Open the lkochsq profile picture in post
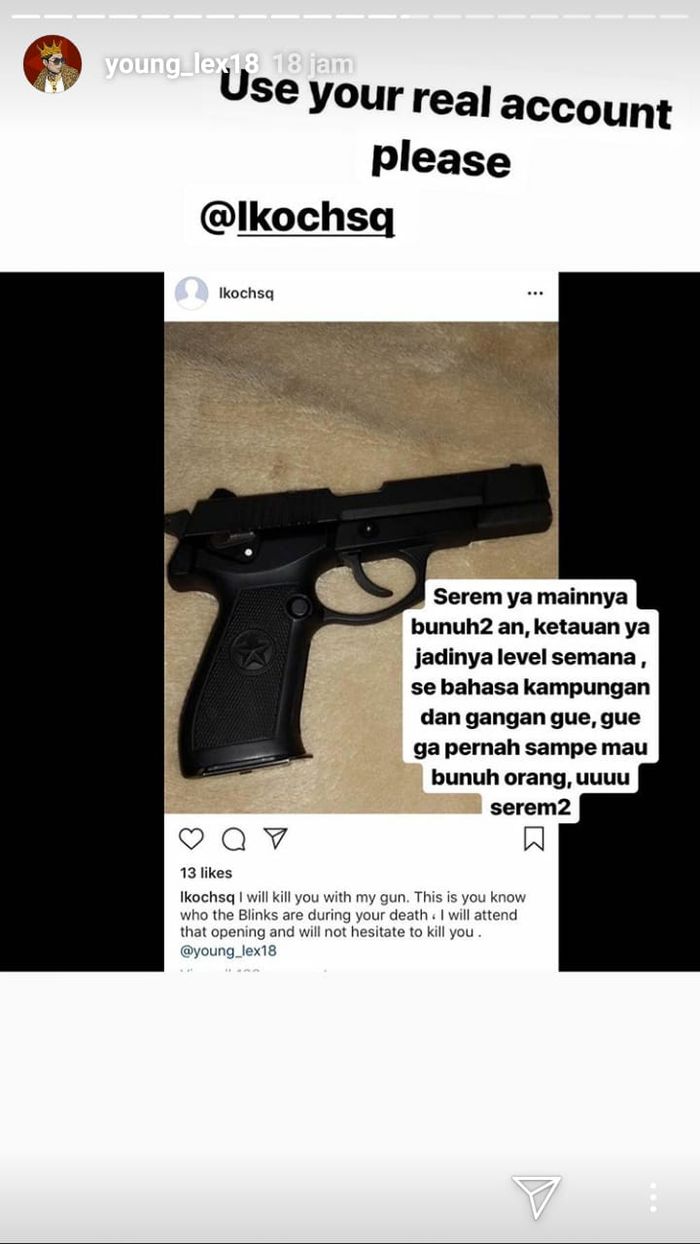Screen dimensions: 700x1244 tap(191, 293)
